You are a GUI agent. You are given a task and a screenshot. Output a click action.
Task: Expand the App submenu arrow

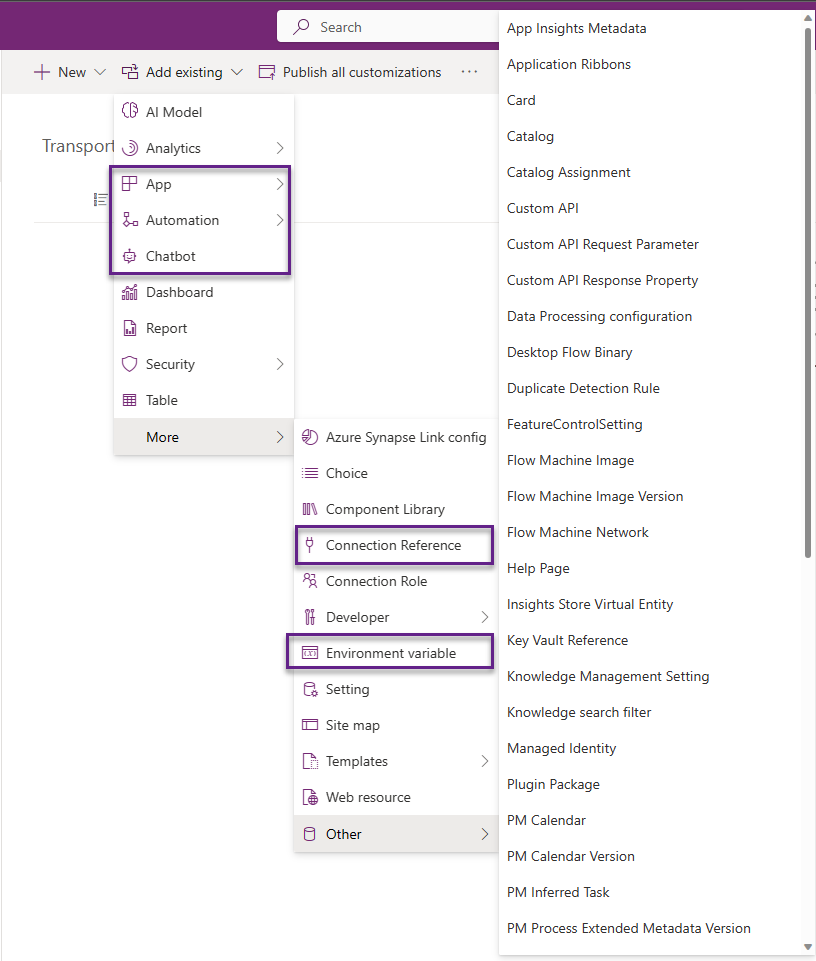tap(280, 184)
